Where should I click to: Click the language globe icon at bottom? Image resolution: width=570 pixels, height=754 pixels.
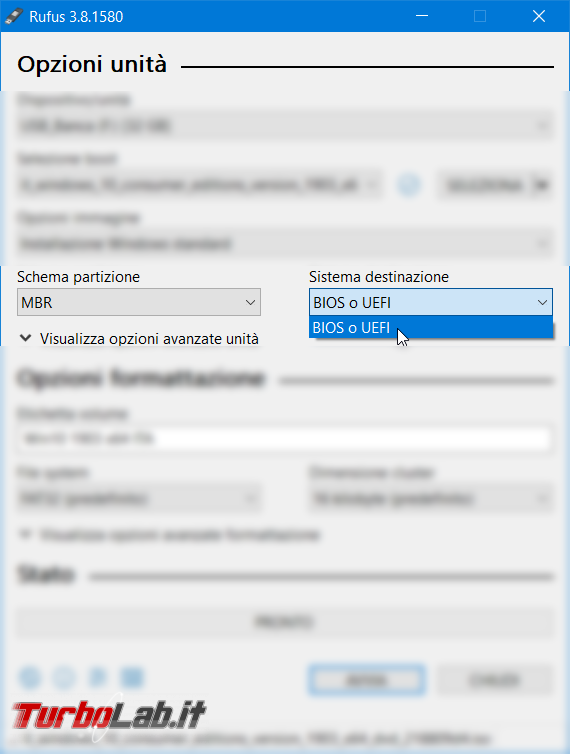[30, 678]
